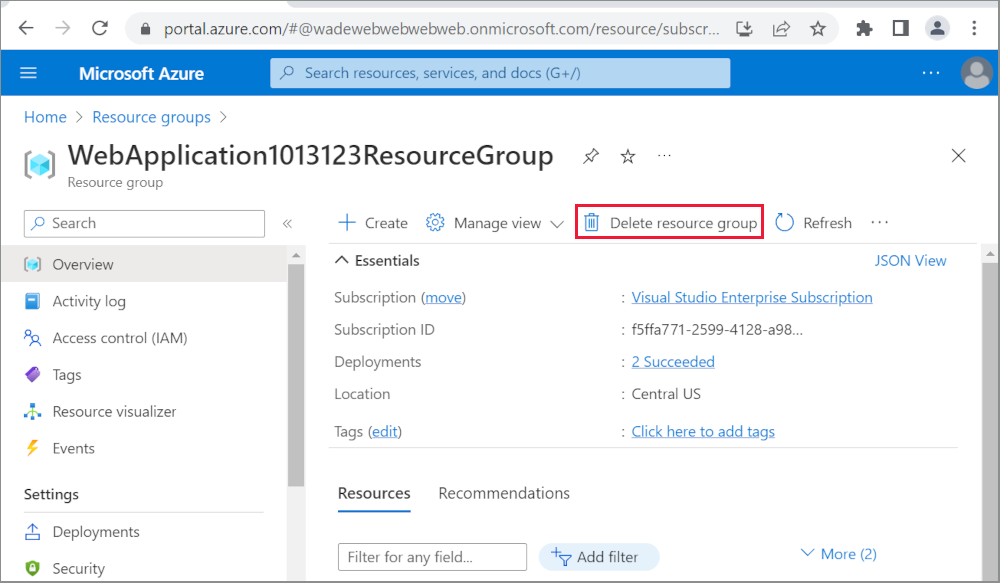Open the Azure portal hamburger menu
This screenshot has width=1000, height=583.
[27, 72]
